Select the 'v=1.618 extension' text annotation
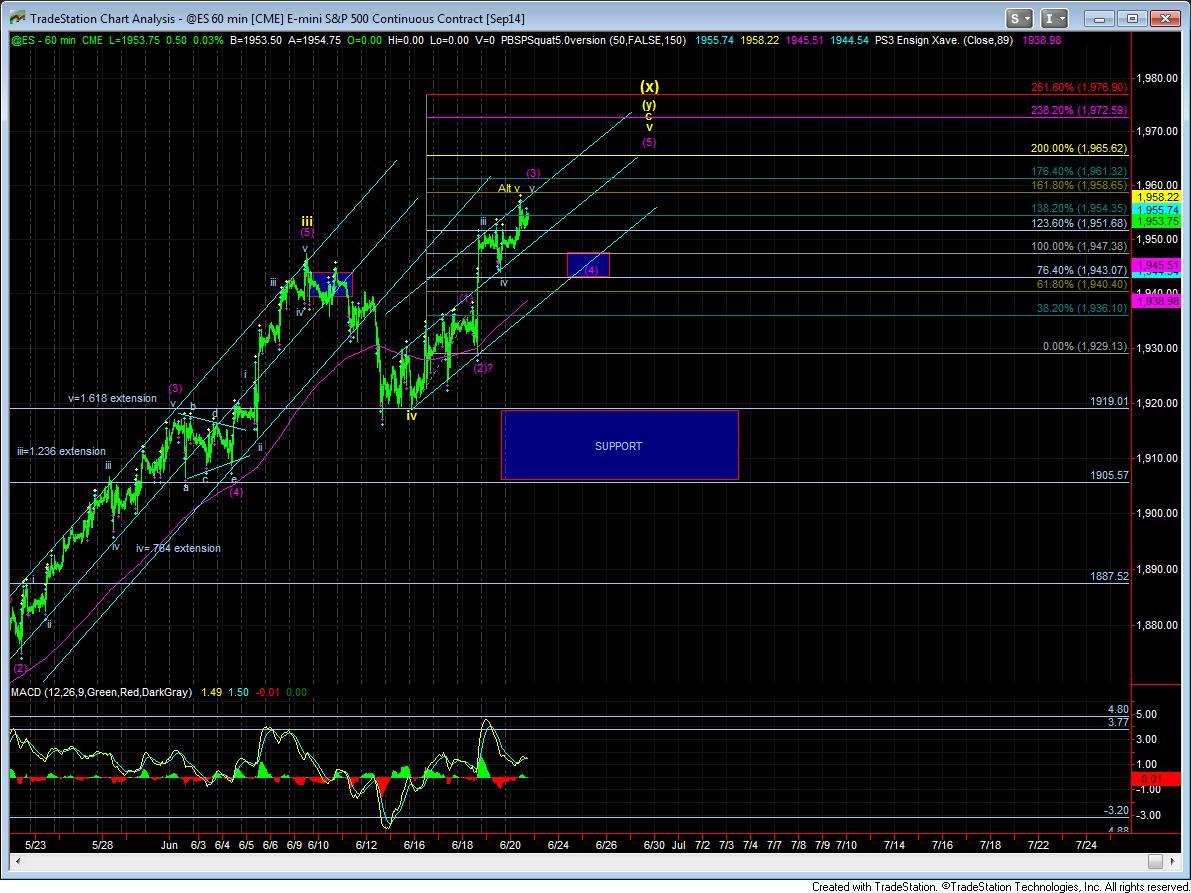 point(112,398)
